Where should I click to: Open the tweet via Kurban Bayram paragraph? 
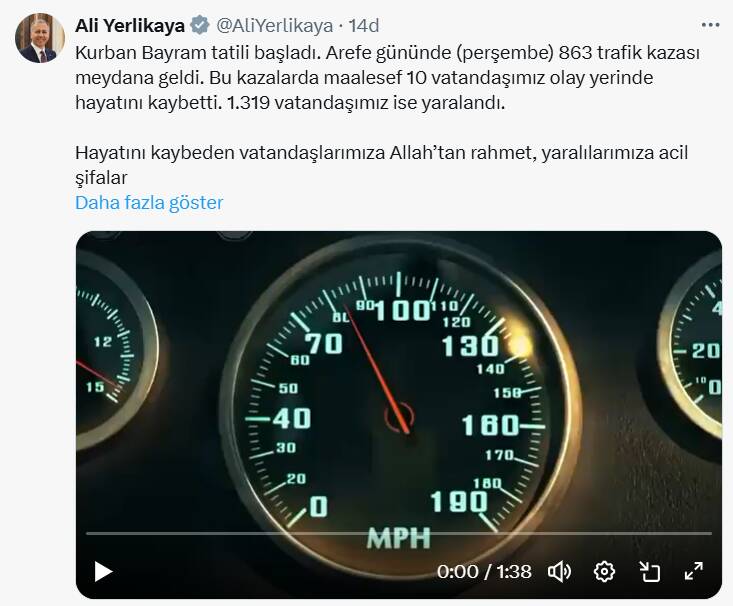click(387, 78)
